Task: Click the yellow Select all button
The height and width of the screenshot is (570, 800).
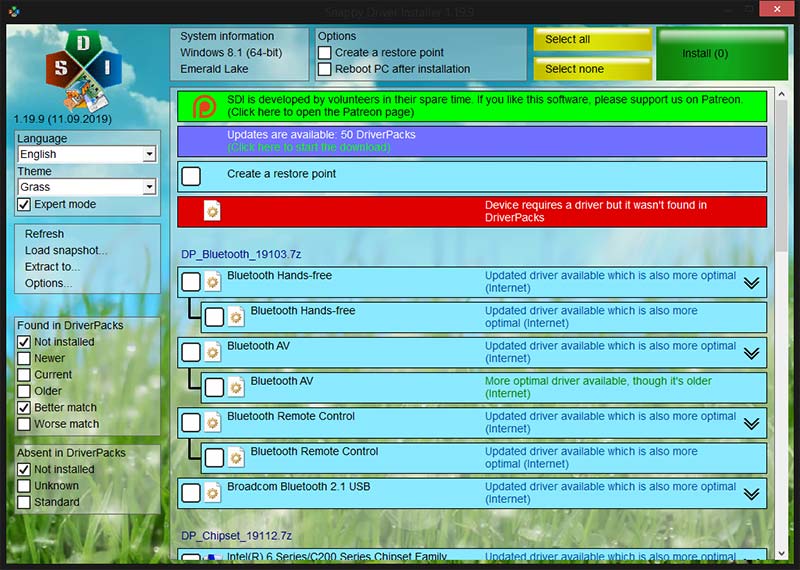Action: pyautogui.click(x=593, y=39)
